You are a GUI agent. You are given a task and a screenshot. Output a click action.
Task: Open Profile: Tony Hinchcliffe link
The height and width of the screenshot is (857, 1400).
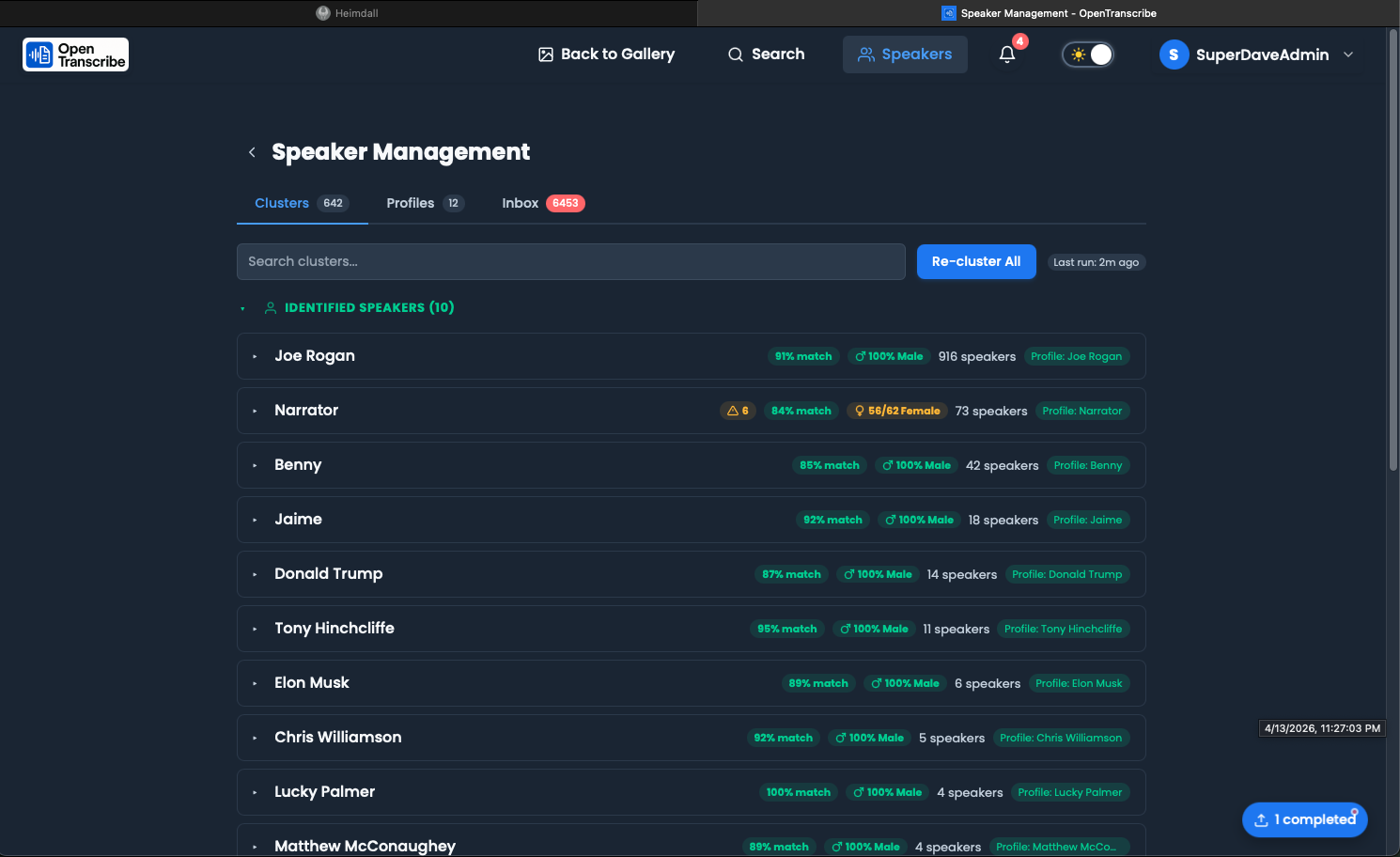[x=1064, y=629]
